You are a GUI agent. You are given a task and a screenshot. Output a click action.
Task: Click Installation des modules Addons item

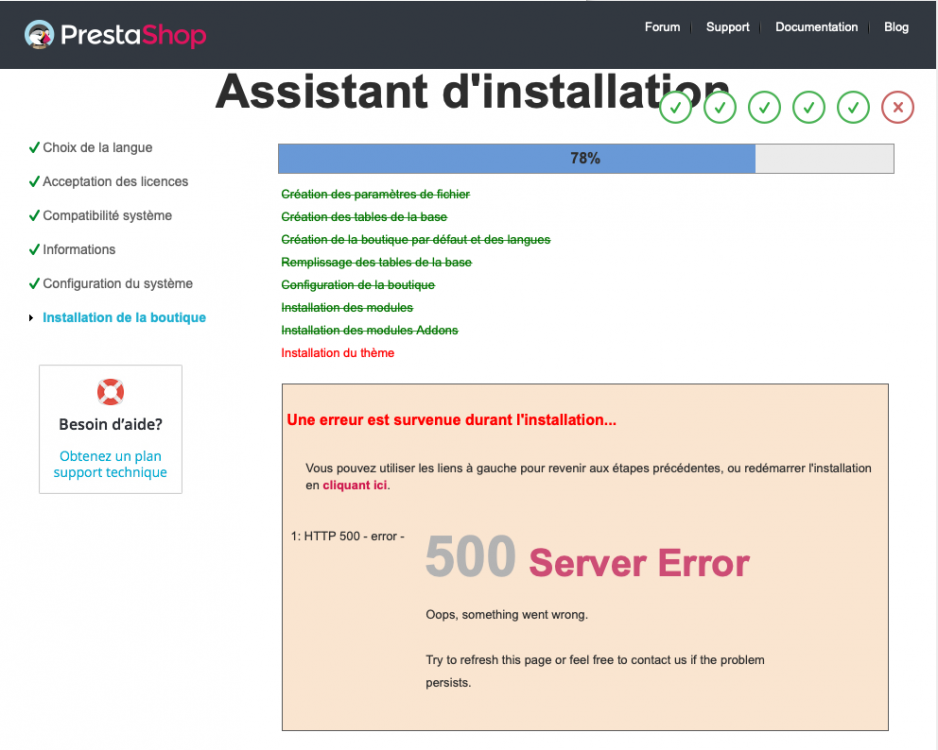click(x=370, y=331)
